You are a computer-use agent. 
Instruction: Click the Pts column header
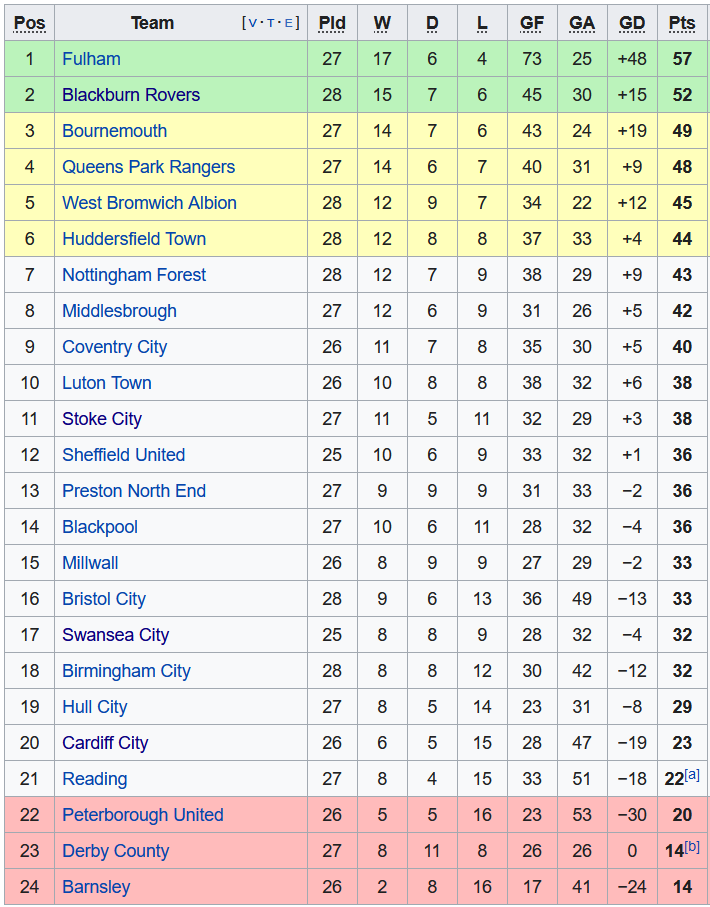pos(682,23)
